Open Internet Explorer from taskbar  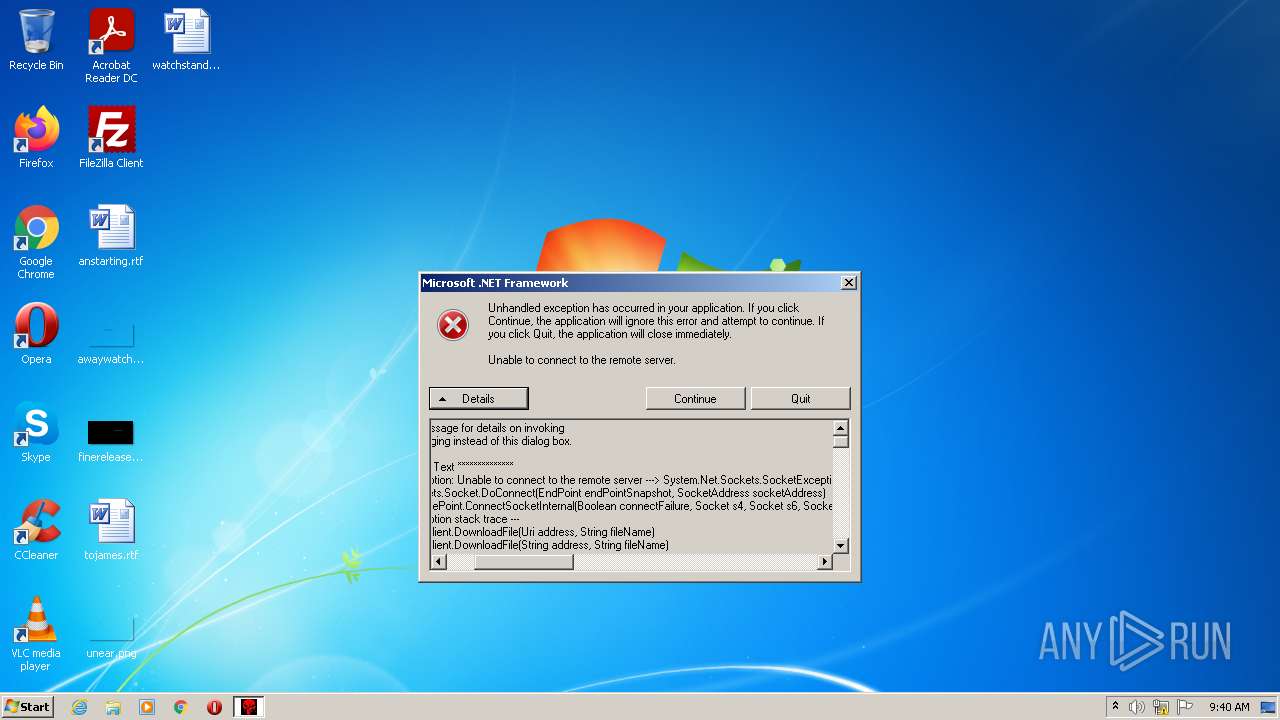(x=80, y=707)
